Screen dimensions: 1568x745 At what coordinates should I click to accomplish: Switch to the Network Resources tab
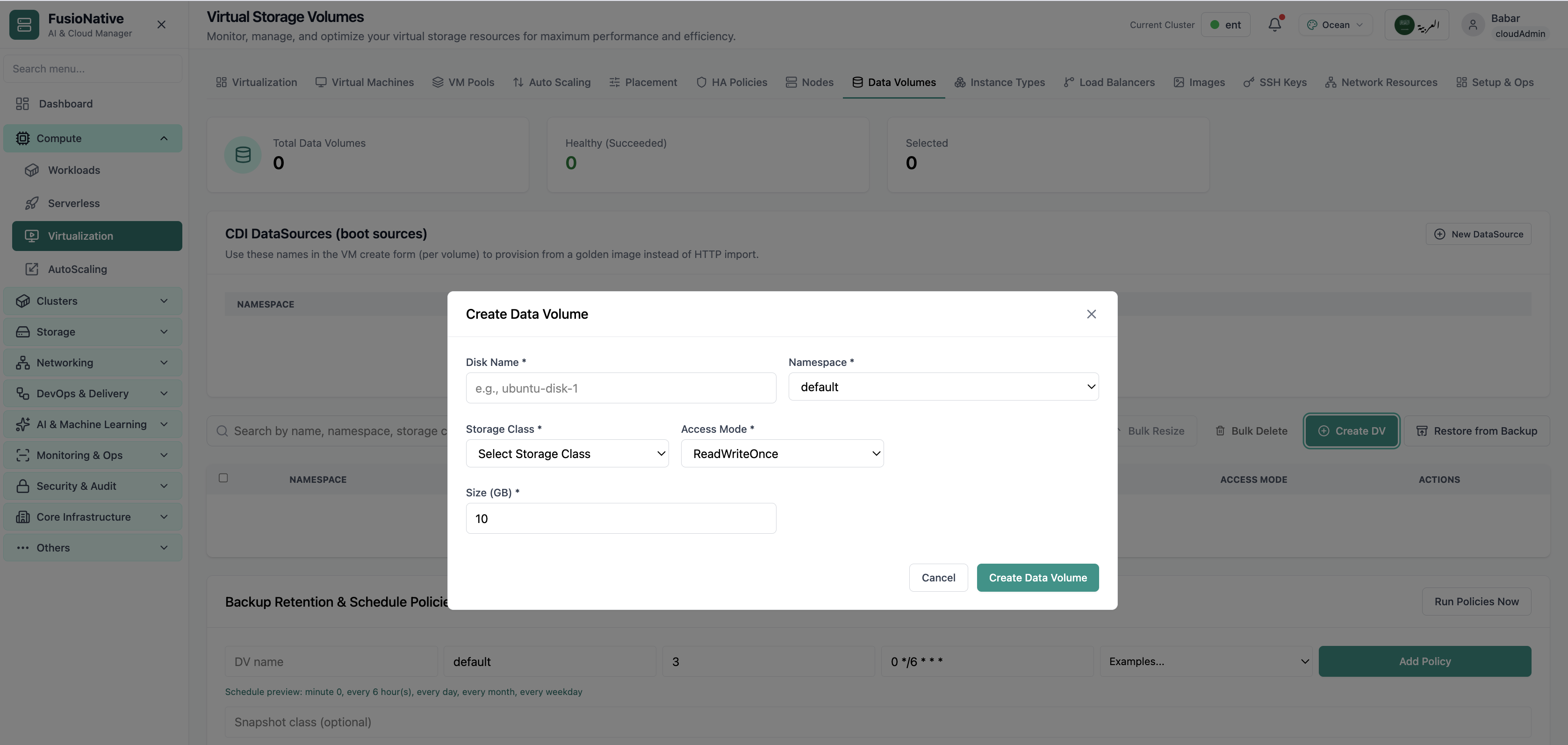coord(1381,82)
